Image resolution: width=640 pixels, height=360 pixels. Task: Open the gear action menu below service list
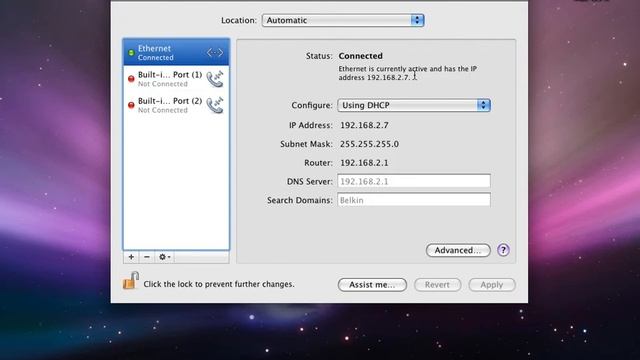point(164,257)
